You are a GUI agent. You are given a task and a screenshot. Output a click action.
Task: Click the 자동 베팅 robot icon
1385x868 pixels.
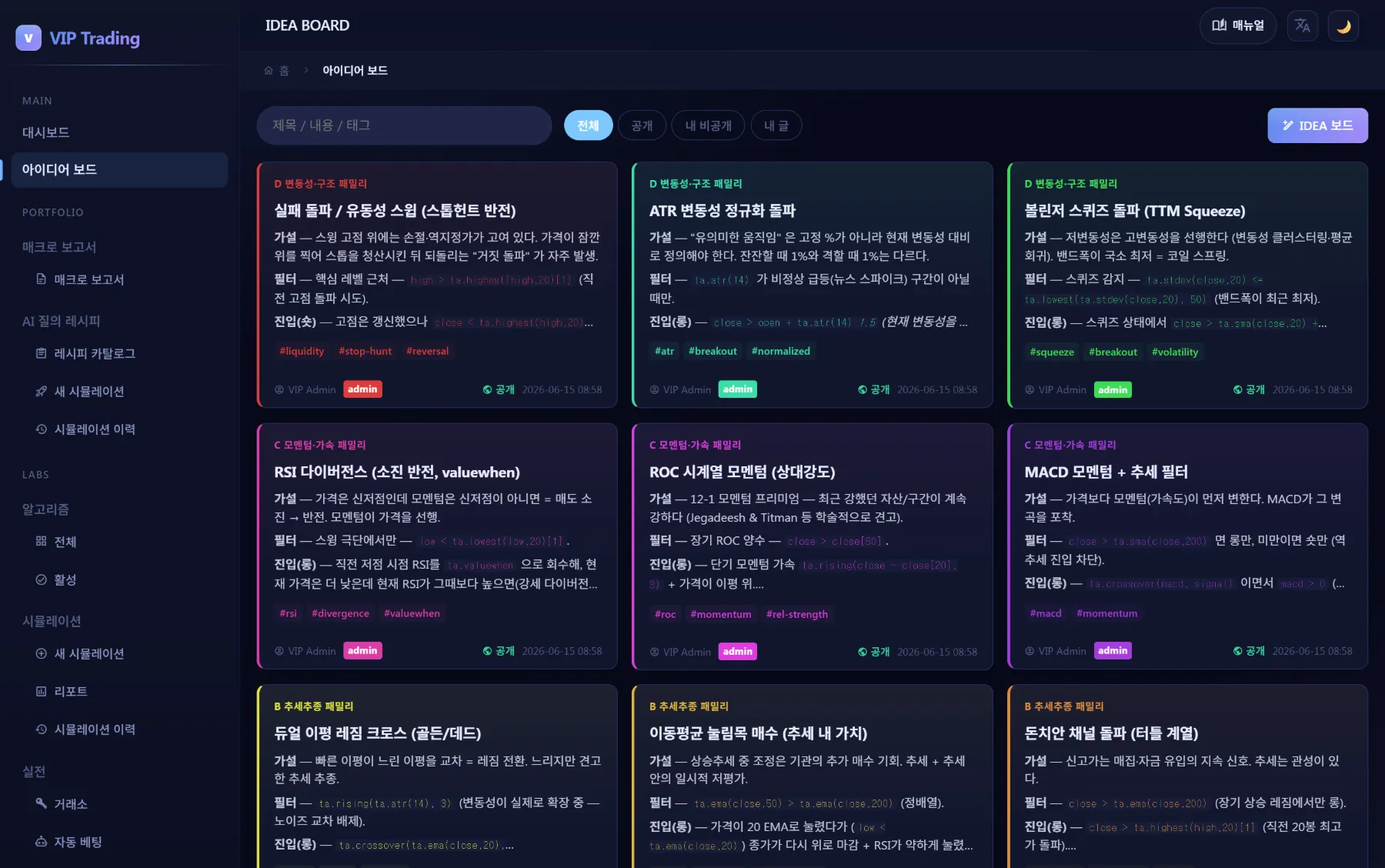[42, 842]
